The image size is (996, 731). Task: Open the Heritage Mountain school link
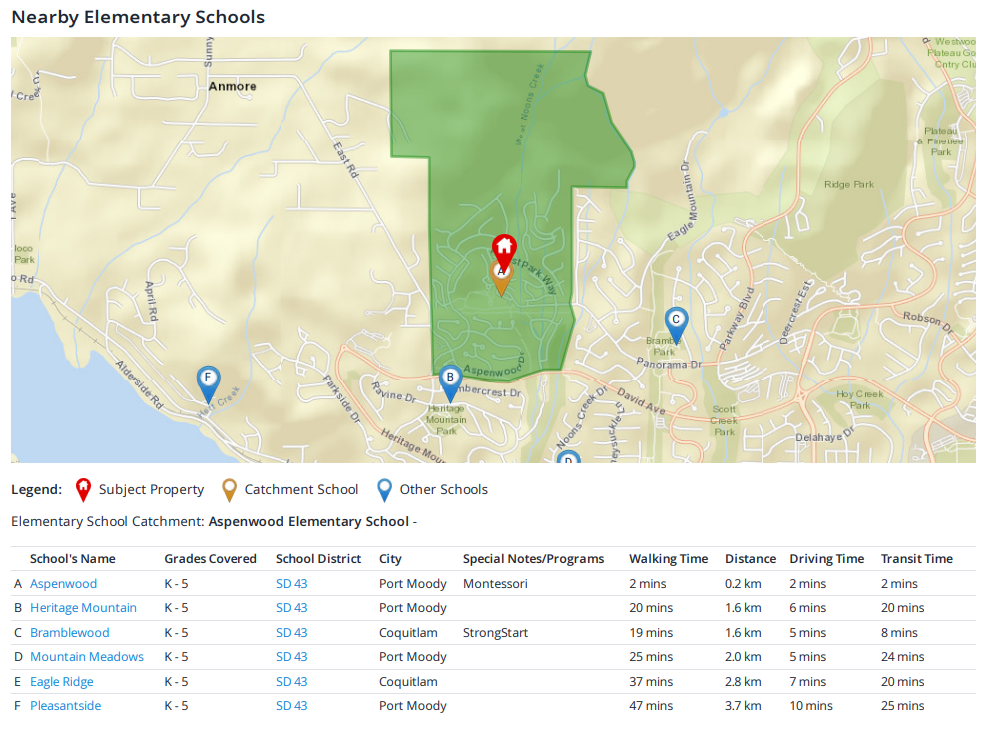(83, 608)
